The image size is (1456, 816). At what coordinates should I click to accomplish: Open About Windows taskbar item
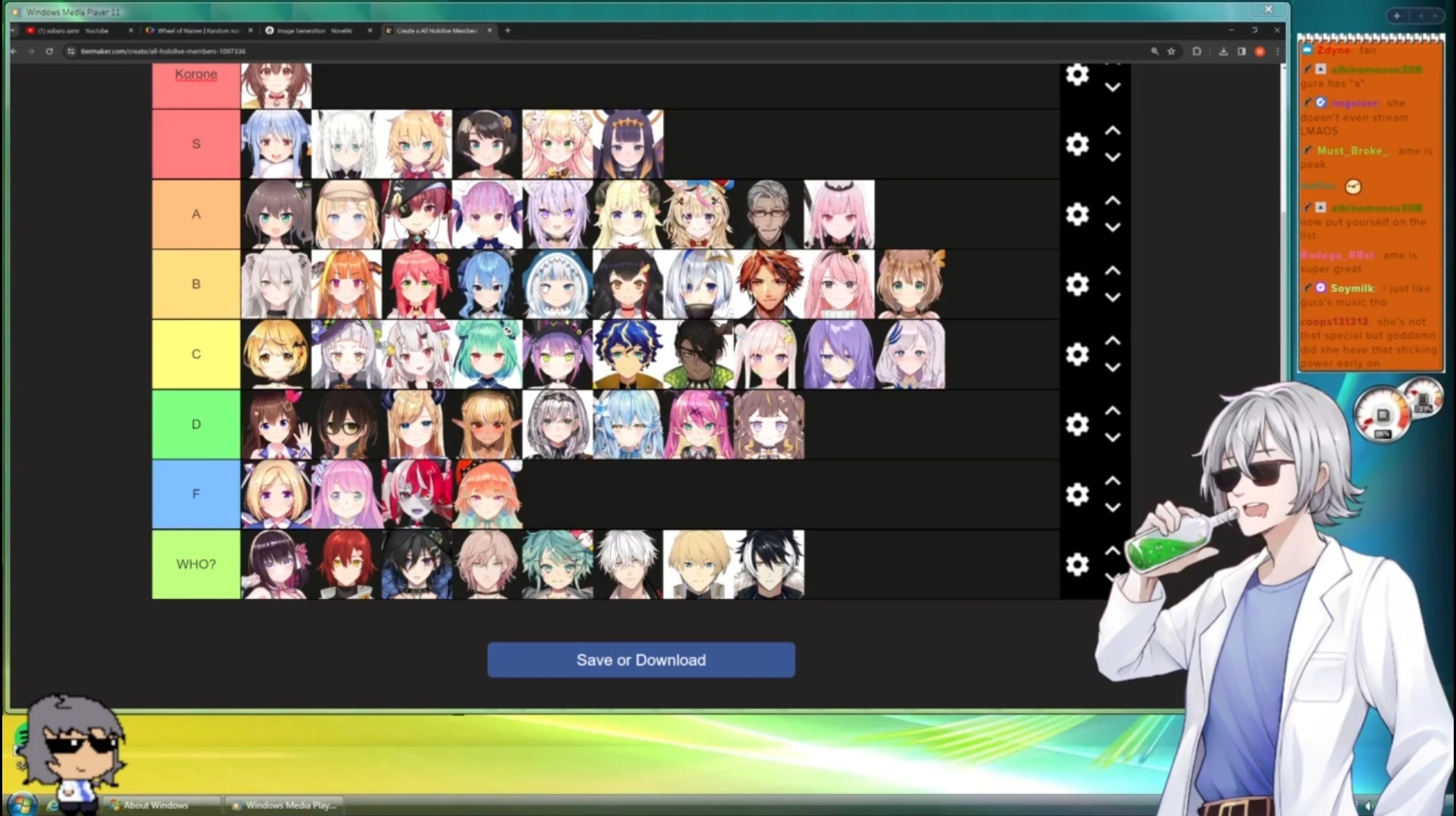tap(161, 805)
